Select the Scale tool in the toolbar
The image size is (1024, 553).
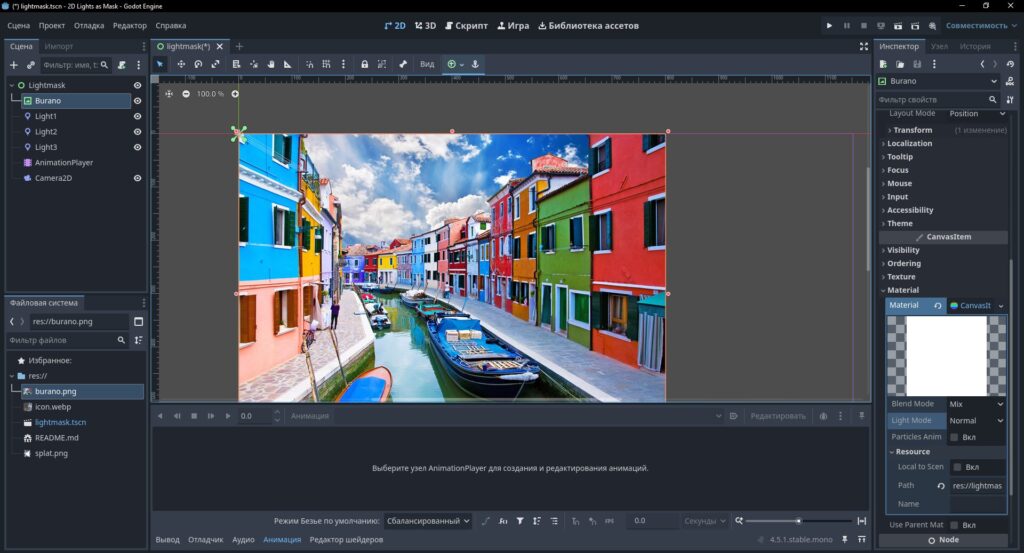tap(215, 64)
